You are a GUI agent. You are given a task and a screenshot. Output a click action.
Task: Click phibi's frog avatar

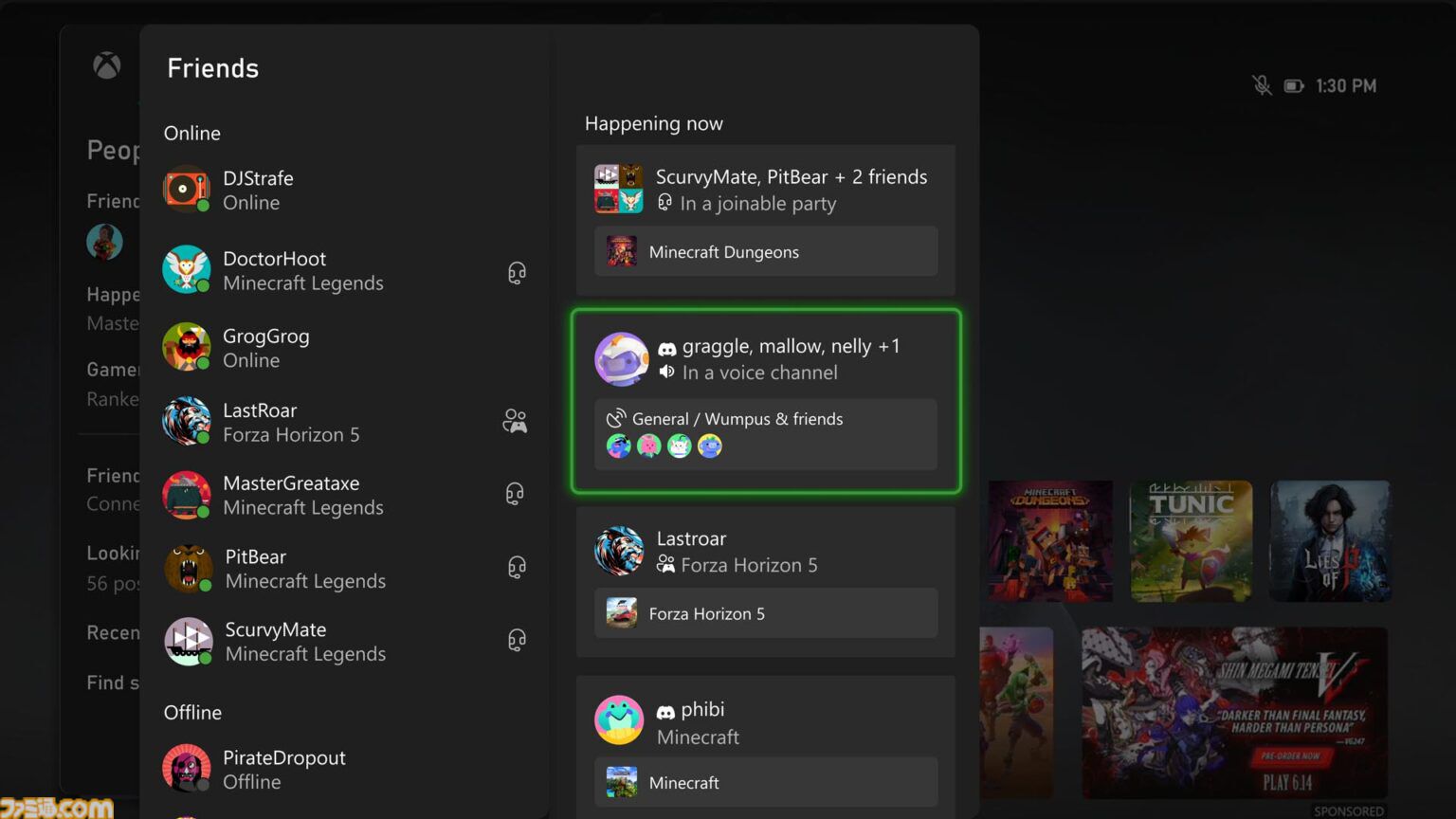tap(619, 720)
